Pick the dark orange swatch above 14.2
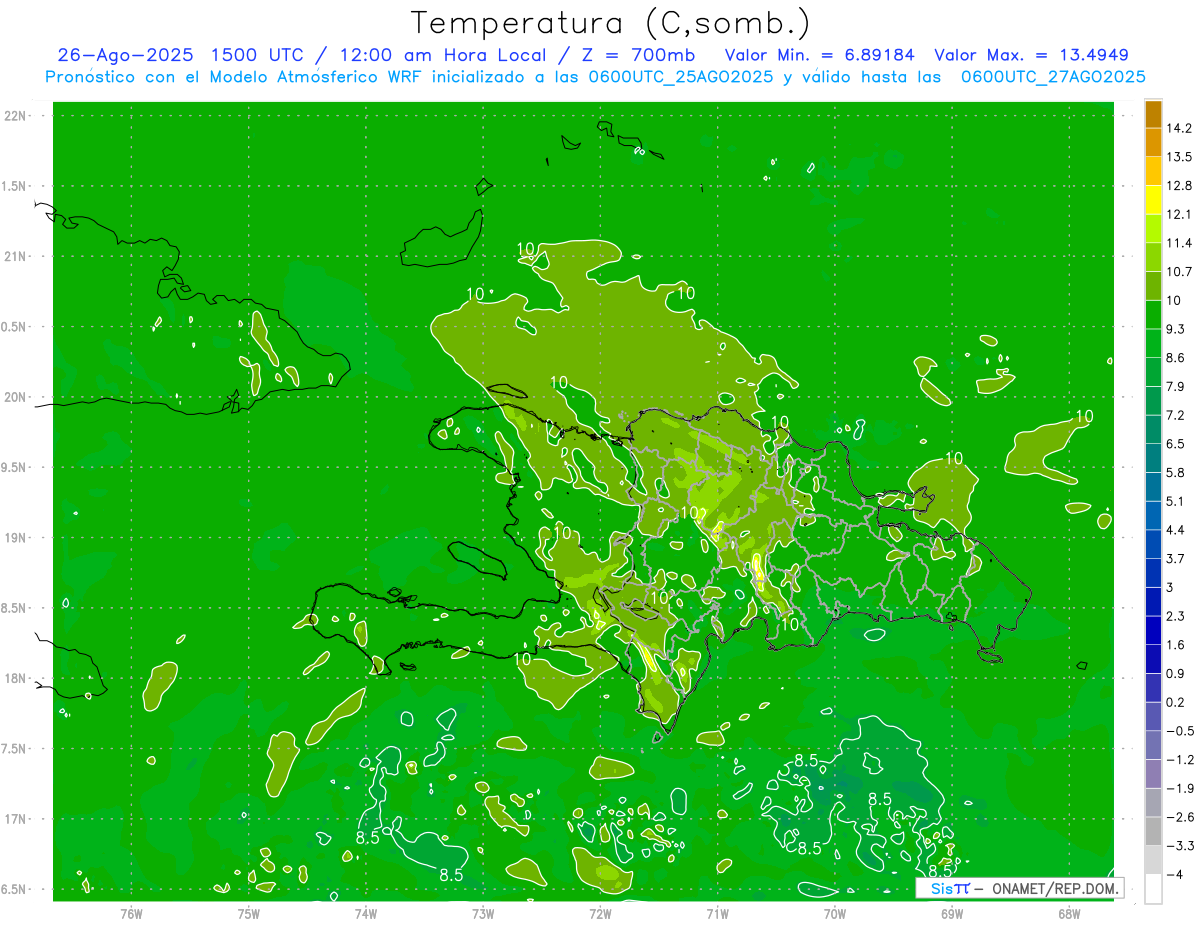This screenshot has height=927, width=1200. [1153, 114]
